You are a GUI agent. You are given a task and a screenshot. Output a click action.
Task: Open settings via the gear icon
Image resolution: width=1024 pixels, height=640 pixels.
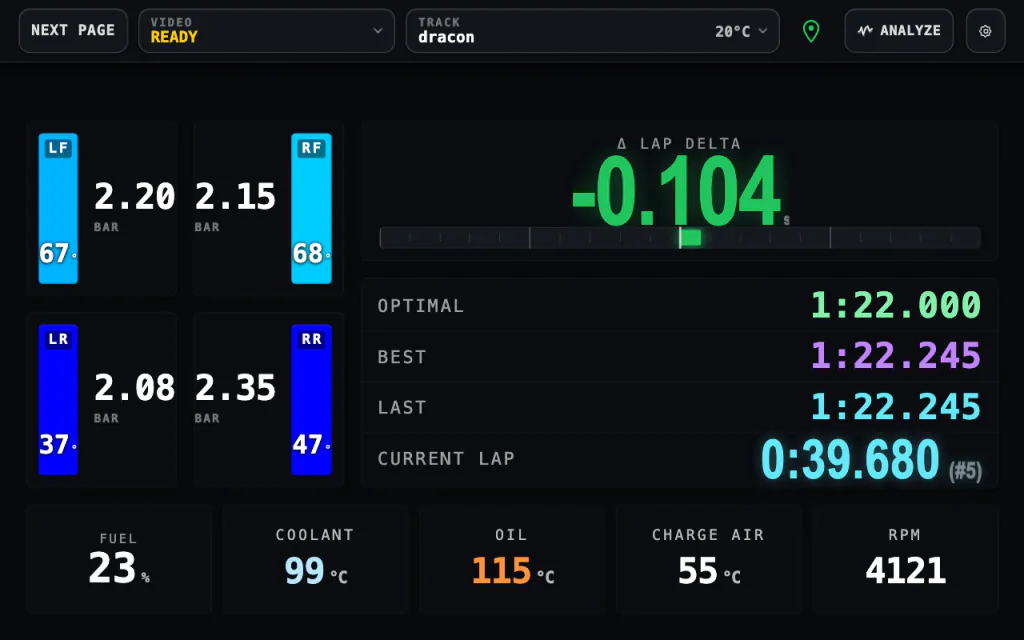985,31
